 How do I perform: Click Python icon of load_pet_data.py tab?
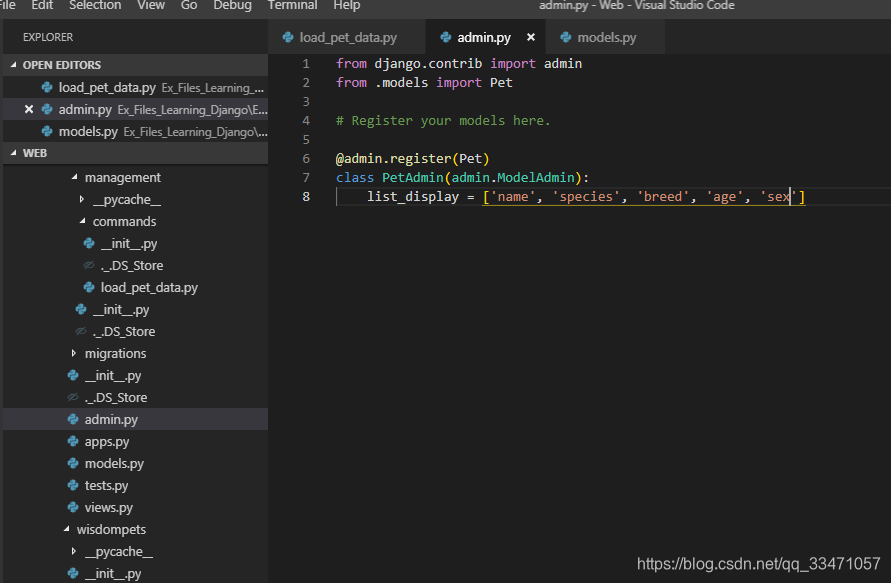[288, 38]
